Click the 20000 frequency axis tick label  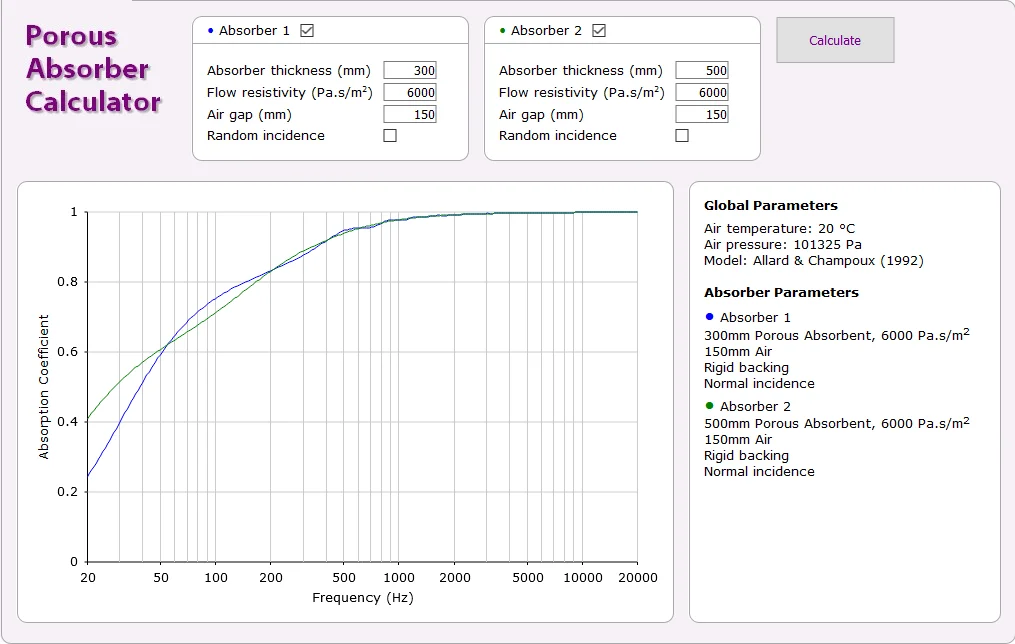pos(638,577)
